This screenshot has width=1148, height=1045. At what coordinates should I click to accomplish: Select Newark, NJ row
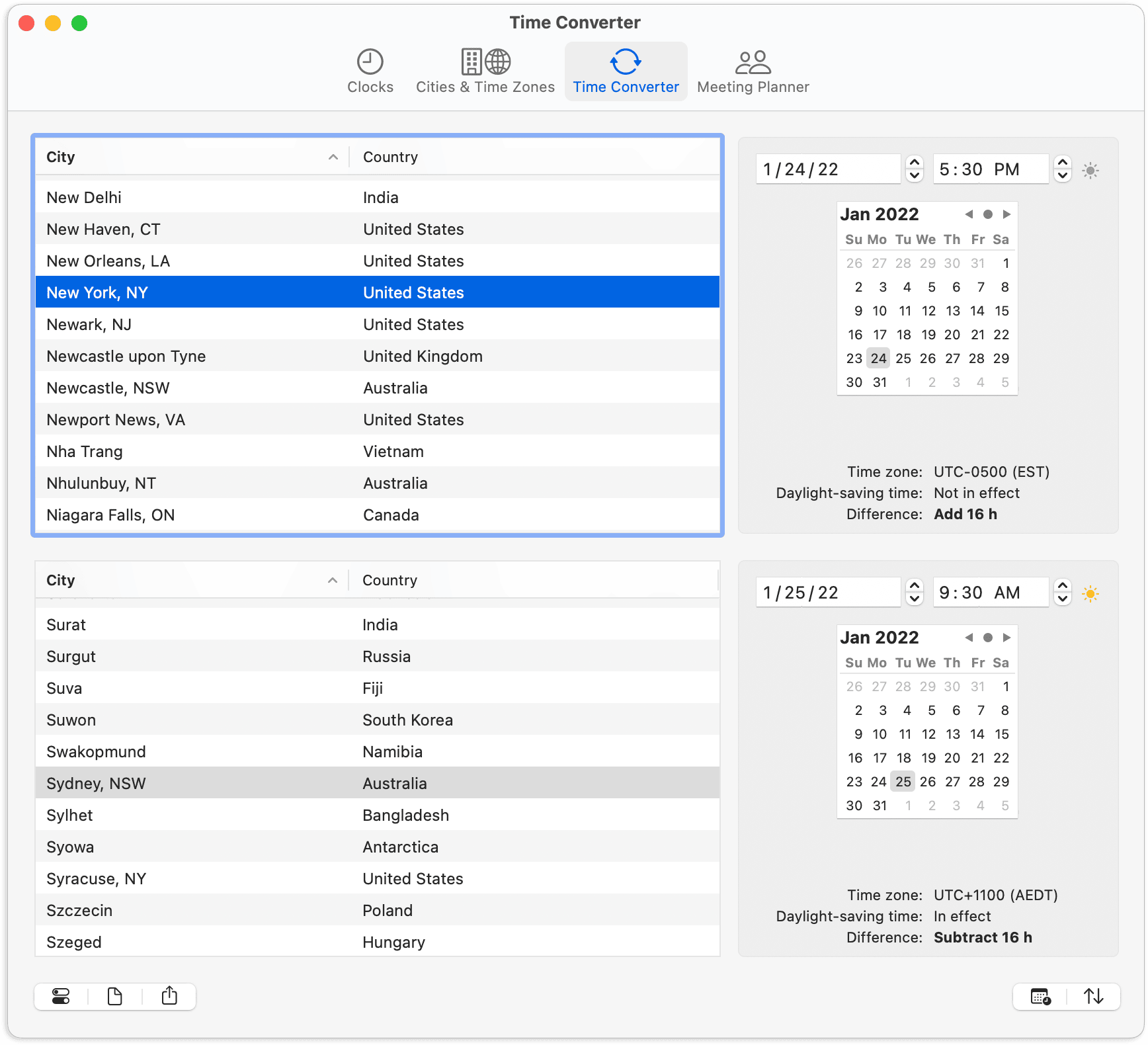point(378,324)
